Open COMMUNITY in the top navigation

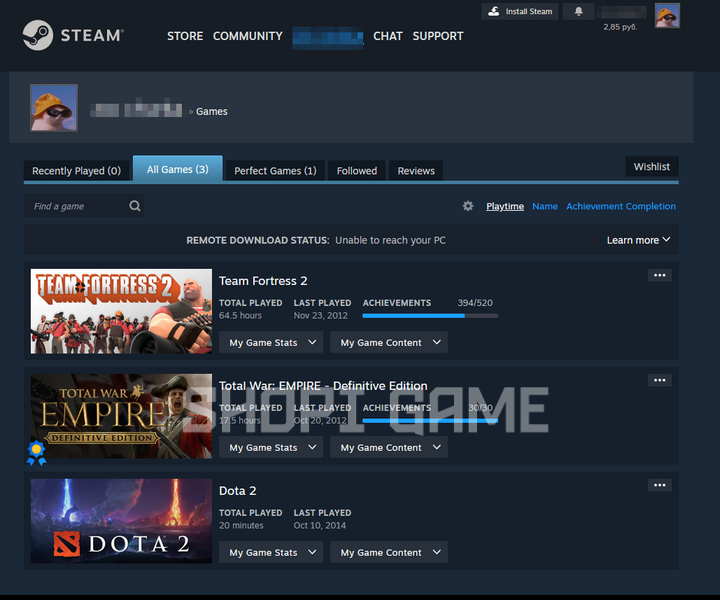[x=248, y=36]
